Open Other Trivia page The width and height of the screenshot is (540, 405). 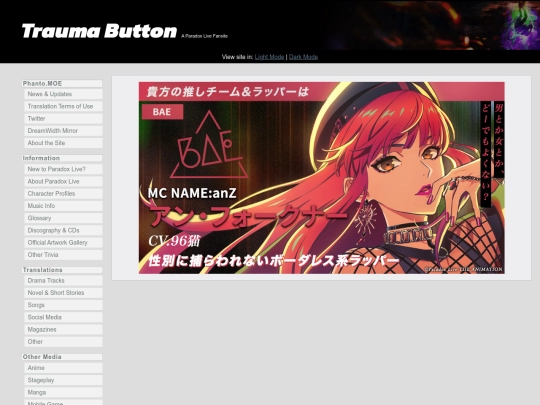[x=63, y=255]
